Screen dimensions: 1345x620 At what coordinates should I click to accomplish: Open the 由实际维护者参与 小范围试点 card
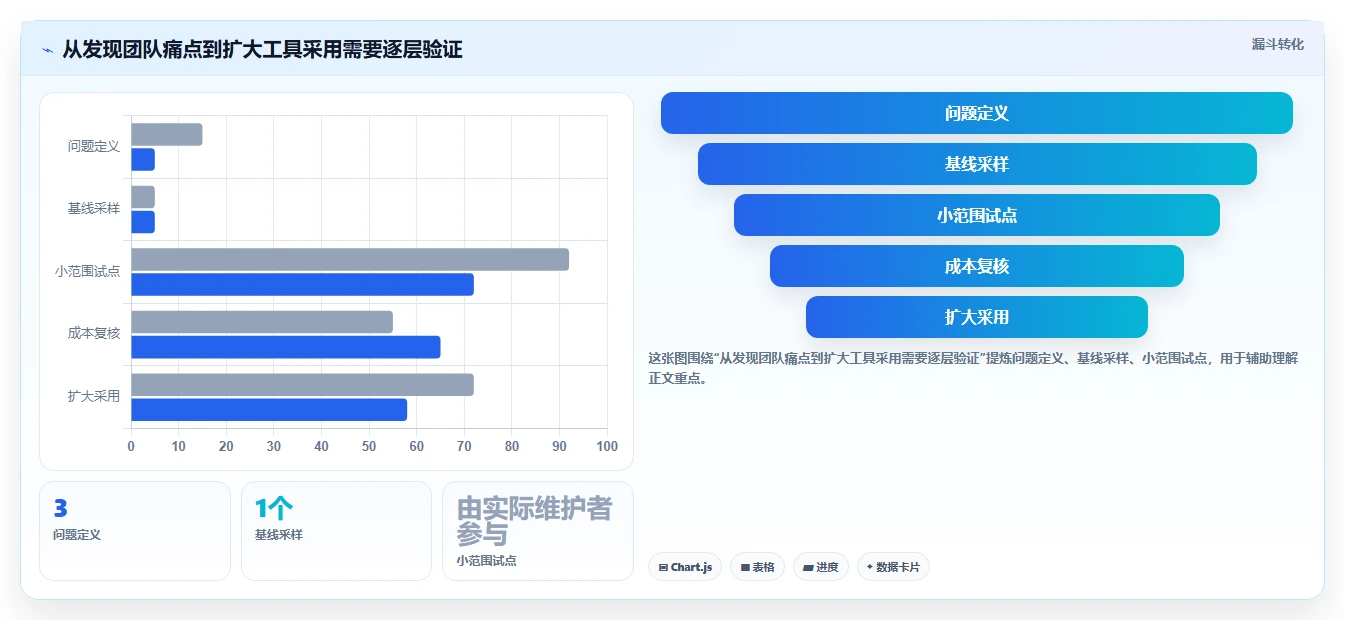(x=538, y=531)
